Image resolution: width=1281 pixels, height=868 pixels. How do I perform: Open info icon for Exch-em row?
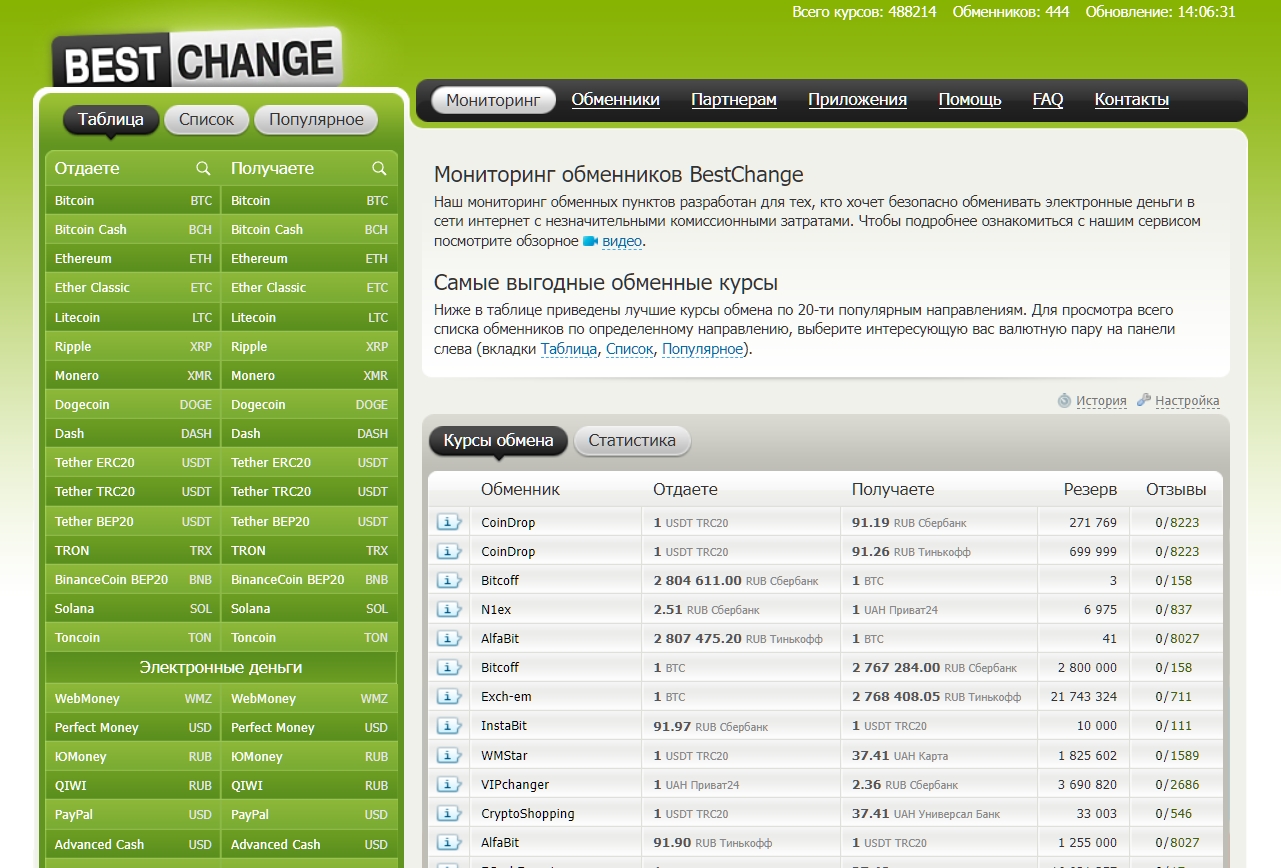pos(449,696)
